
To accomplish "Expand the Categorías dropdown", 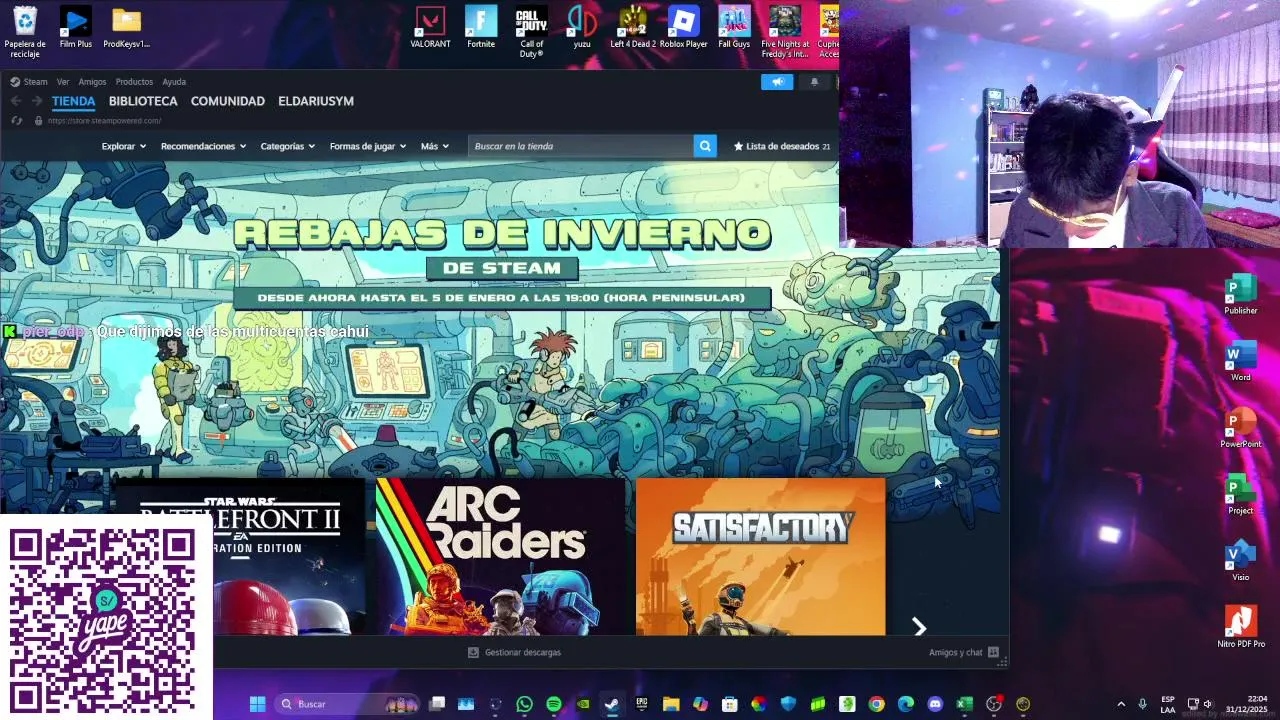I will pos(288,146).
